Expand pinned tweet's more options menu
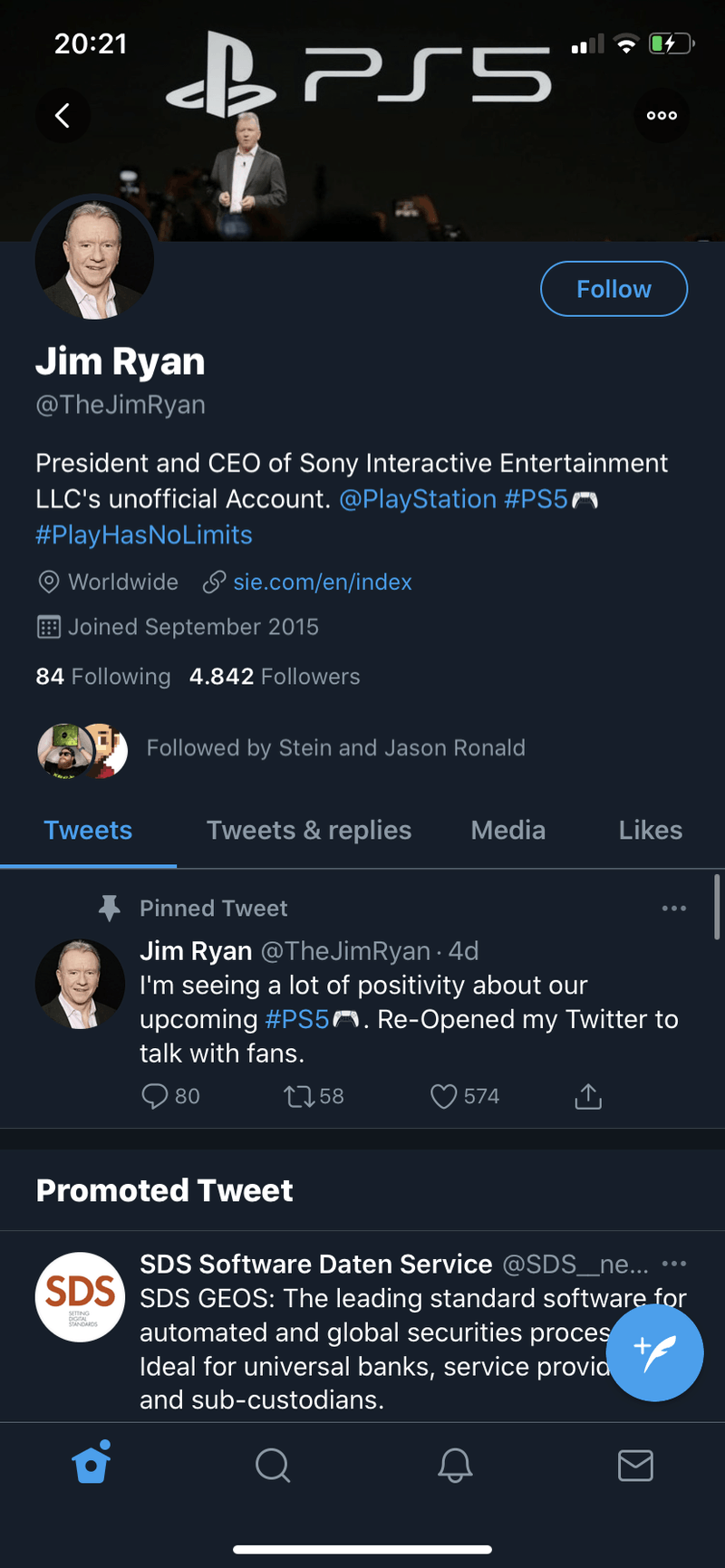Viewport: 725px width, 1568px height. pos(673,909)
